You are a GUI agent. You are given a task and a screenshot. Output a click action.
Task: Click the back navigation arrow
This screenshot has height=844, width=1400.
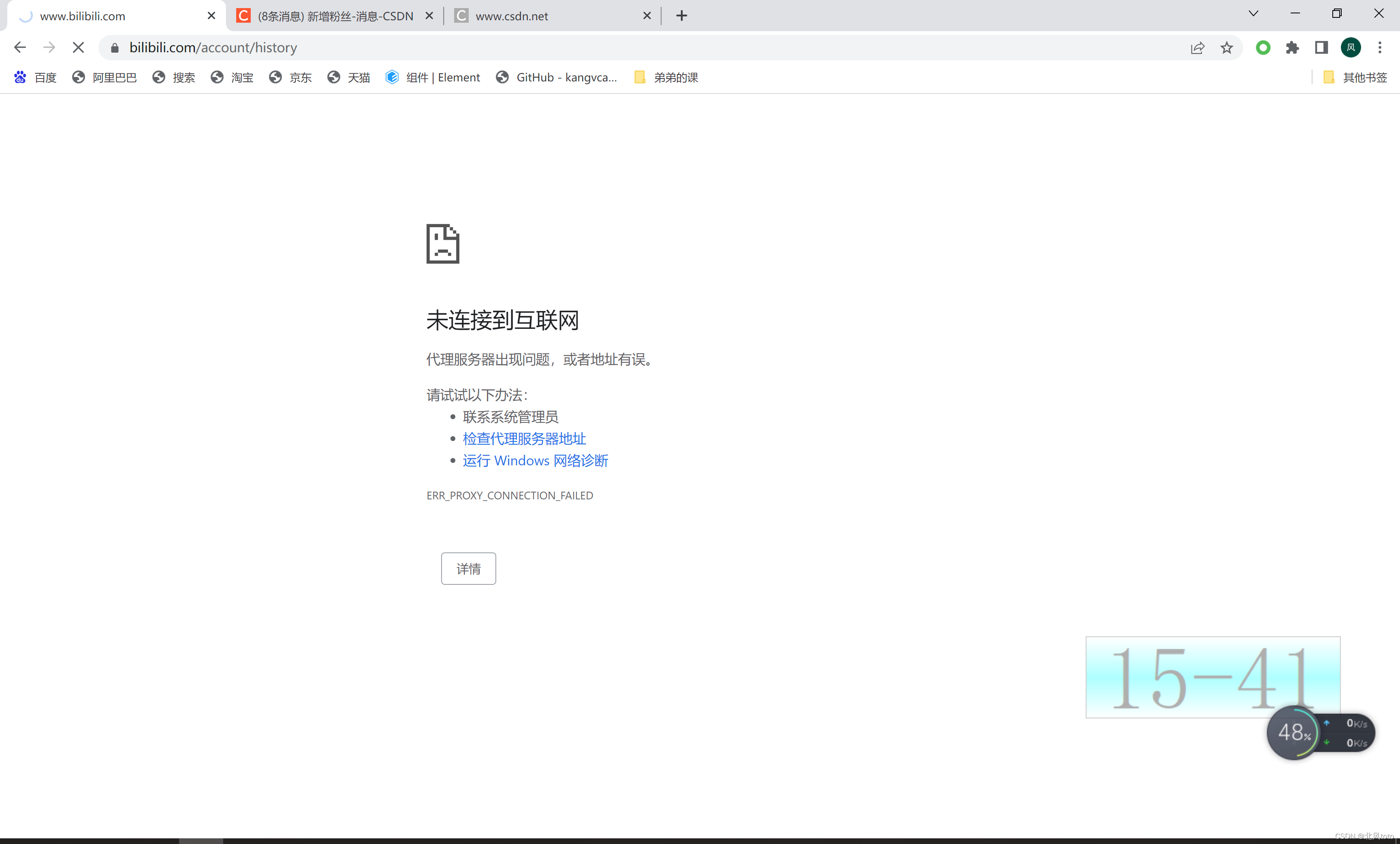[x=20, y=47]
